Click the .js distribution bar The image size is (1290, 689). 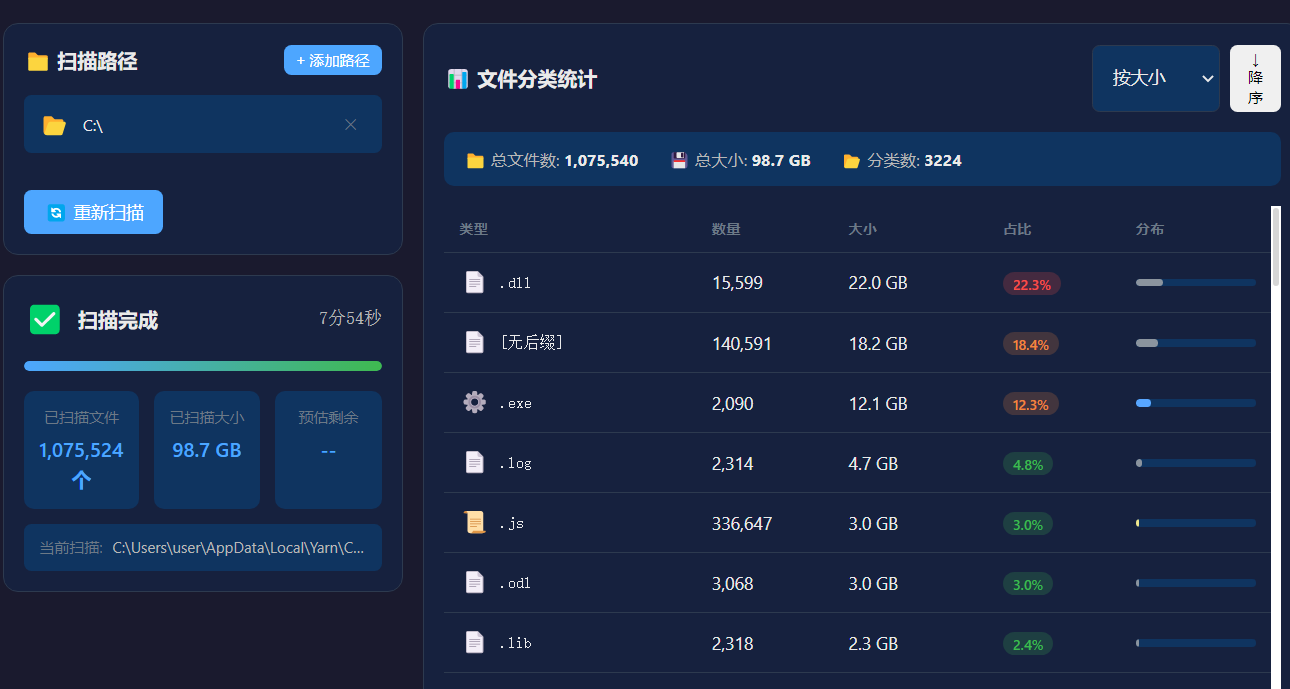pyautogui.click(x=1196, y=523)
